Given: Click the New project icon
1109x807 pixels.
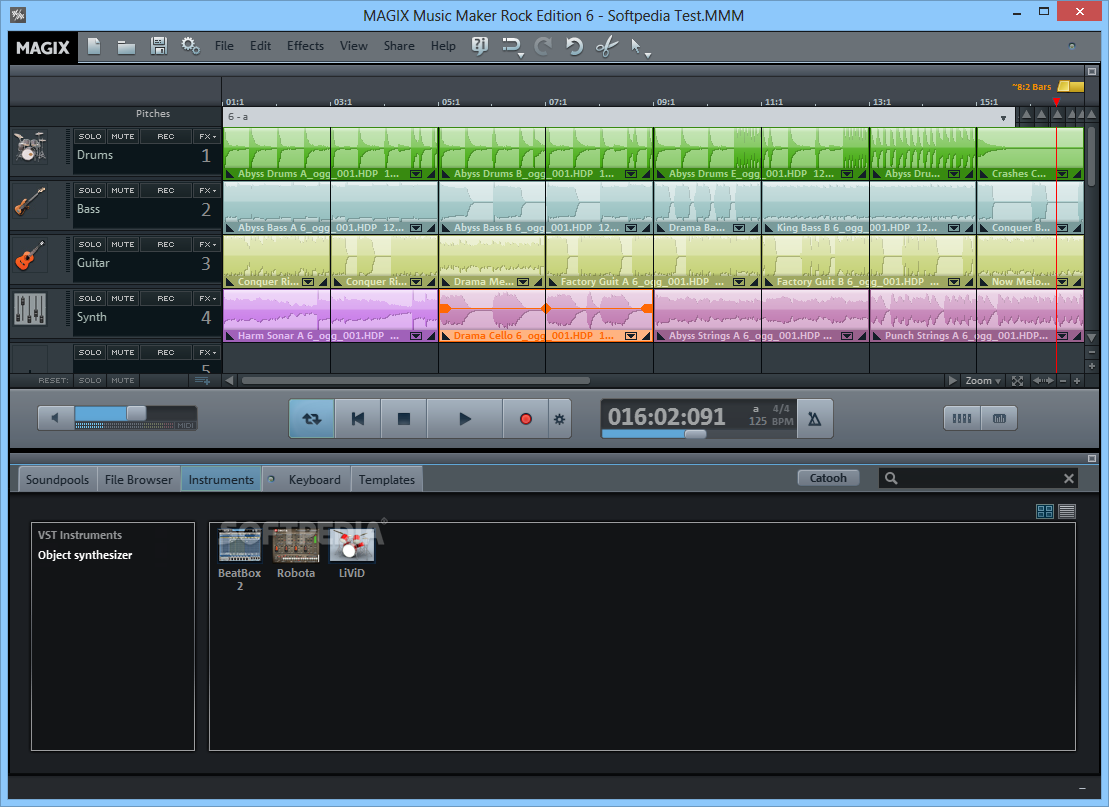Looking at the screenshot, I should click(94, 47).
